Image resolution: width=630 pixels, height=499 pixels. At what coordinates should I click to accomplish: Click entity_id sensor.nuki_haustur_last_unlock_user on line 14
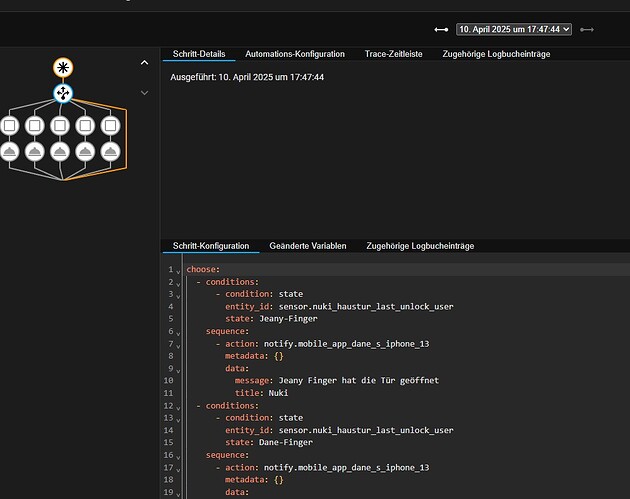point(339,430)
